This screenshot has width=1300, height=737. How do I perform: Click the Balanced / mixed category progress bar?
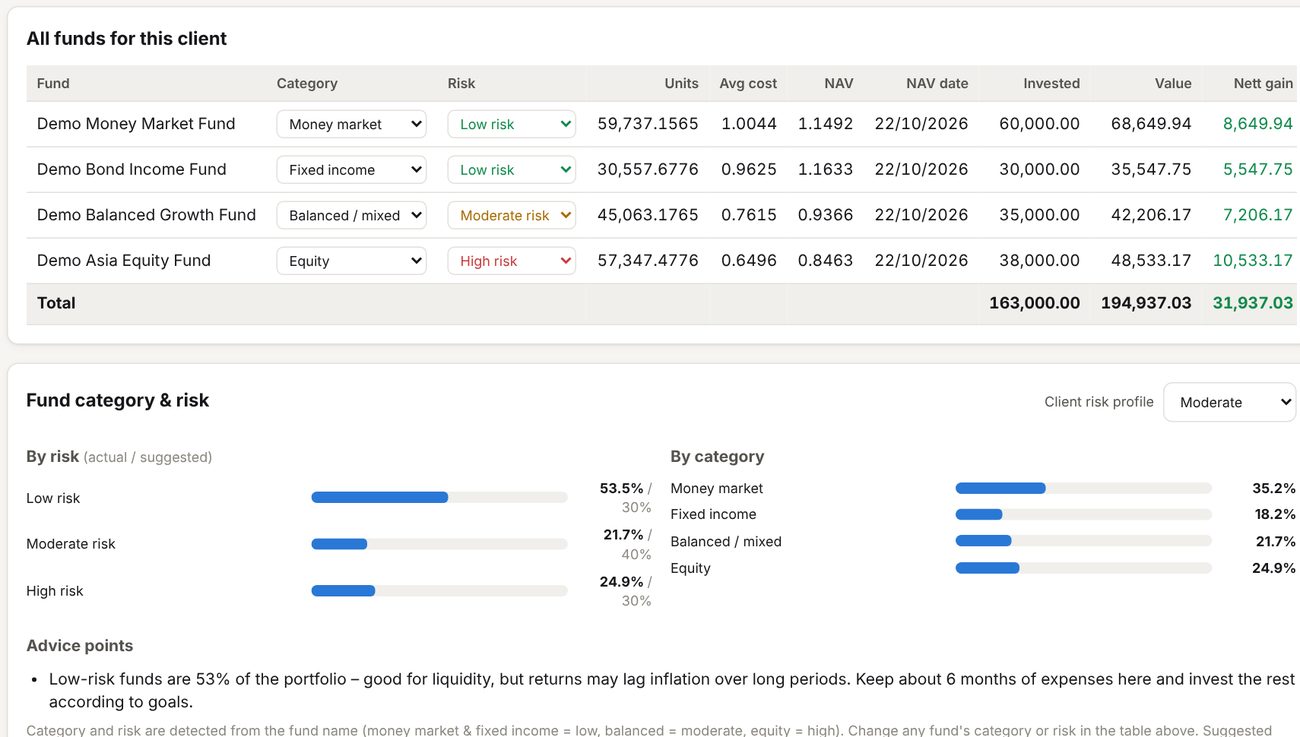(x=1083, y=541)
